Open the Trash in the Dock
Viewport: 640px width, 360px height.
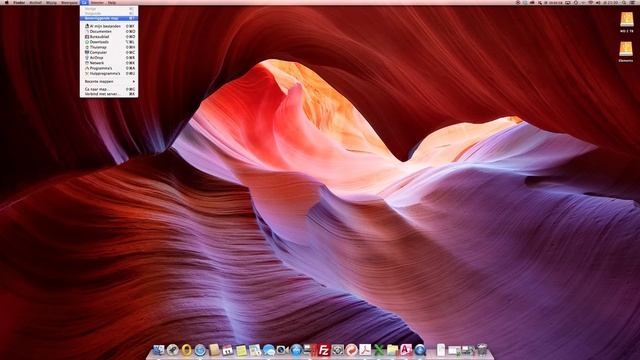[x=482, y=349]
